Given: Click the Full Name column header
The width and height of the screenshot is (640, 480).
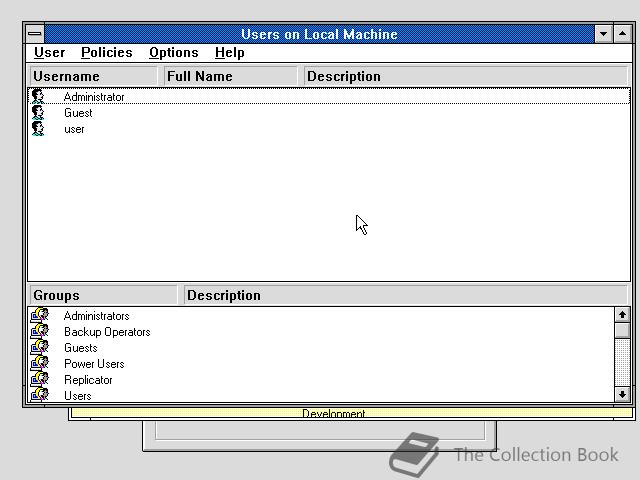Looking at the screenshot, I should point(230,76).
